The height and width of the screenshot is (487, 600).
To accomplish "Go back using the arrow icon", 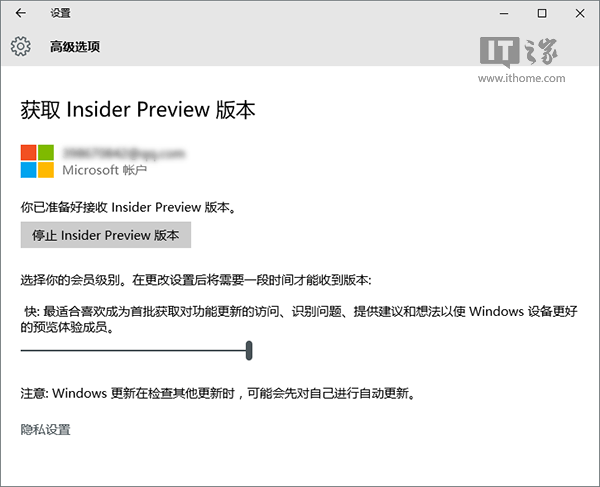I will (21, 13).
